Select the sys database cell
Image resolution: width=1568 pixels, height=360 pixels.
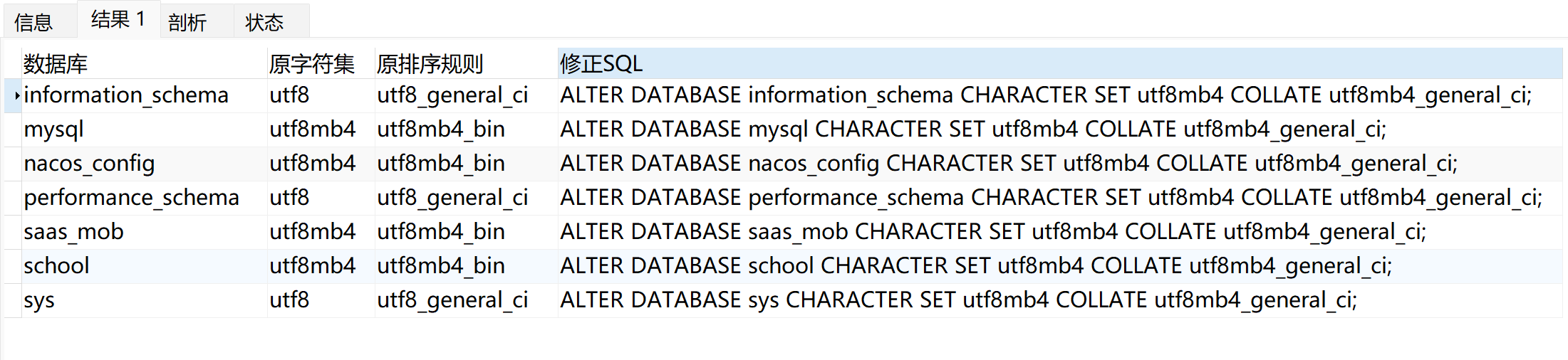(144, 300)
